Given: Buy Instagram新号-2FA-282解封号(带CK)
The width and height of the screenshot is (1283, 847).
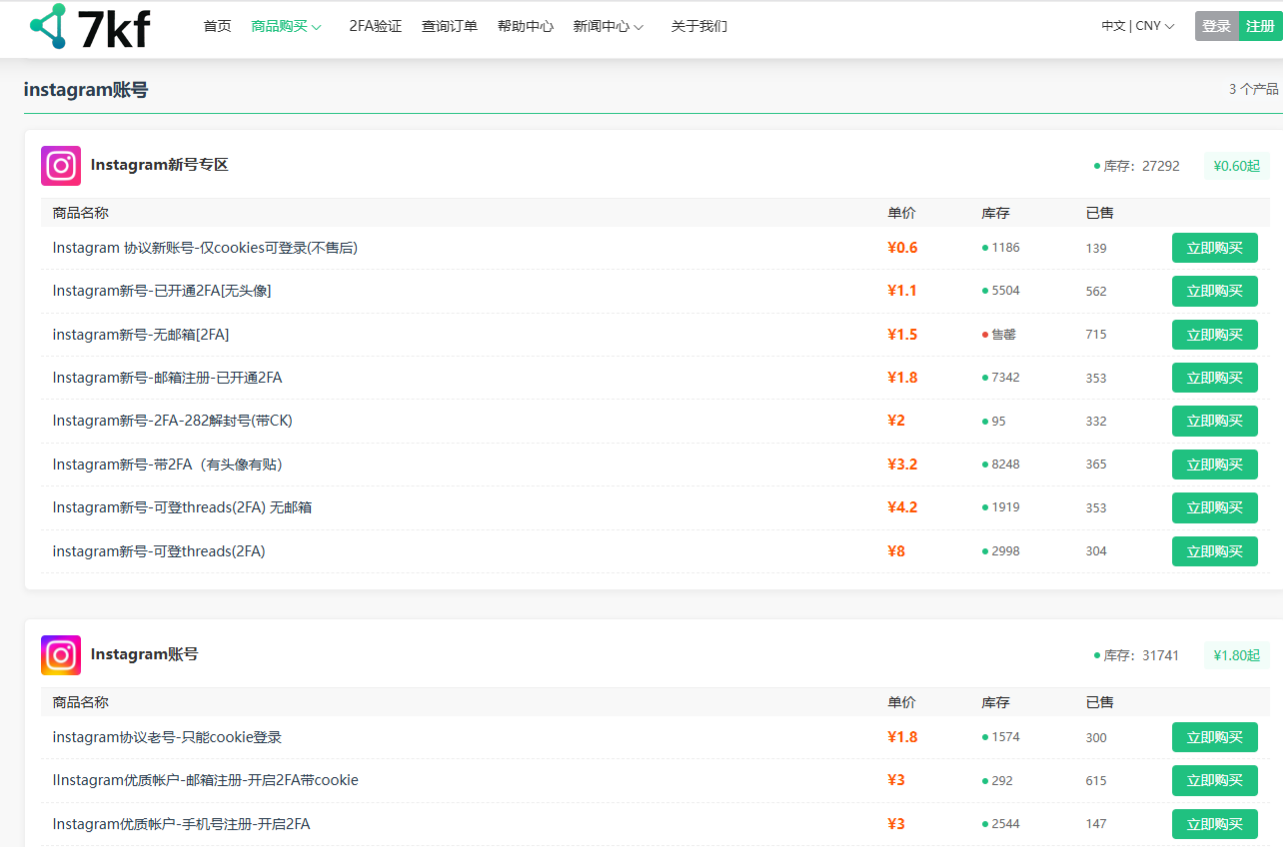Looking at the screenshot, I should (1214, 421).
